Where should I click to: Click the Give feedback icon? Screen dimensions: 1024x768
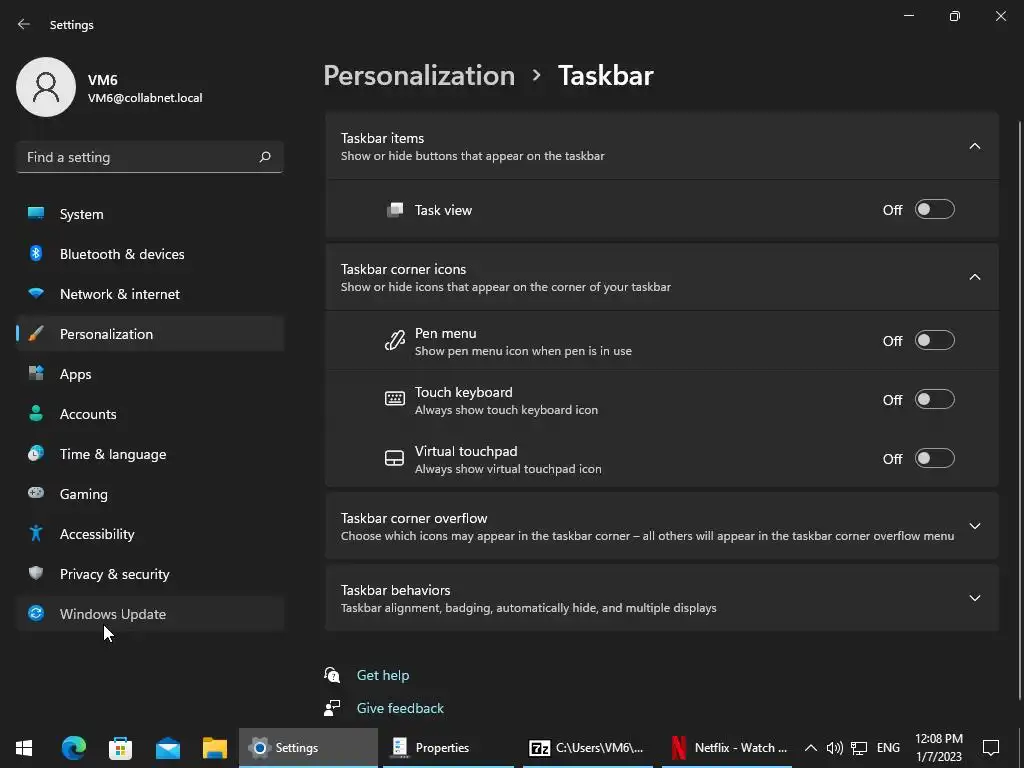pos(332,708)
